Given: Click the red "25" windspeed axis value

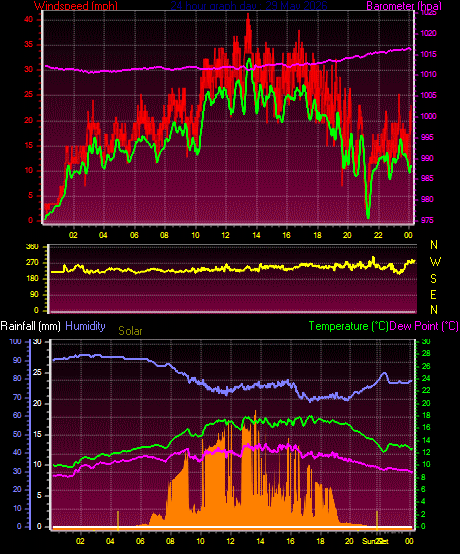Looking at the screenshot, I should (x=28, y=95).
